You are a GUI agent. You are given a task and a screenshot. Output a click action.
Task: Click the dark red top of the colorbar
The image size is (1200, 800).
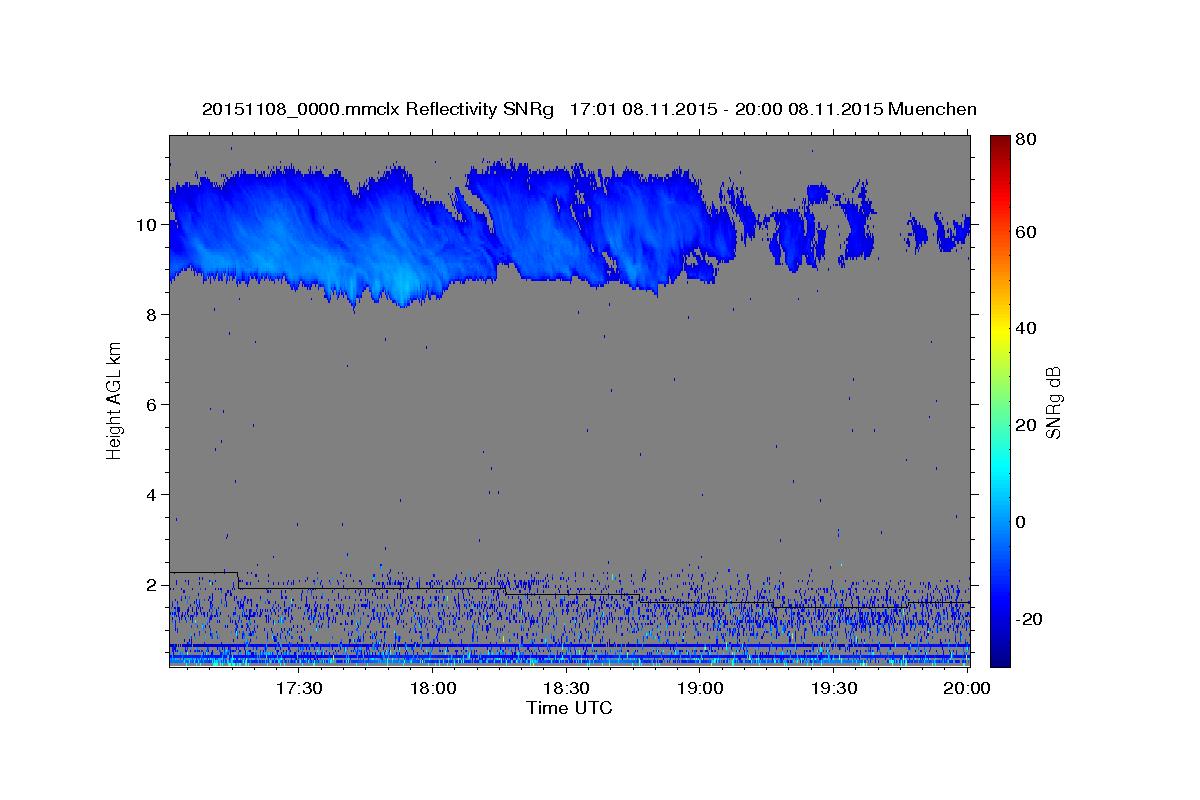[1000, 141]
